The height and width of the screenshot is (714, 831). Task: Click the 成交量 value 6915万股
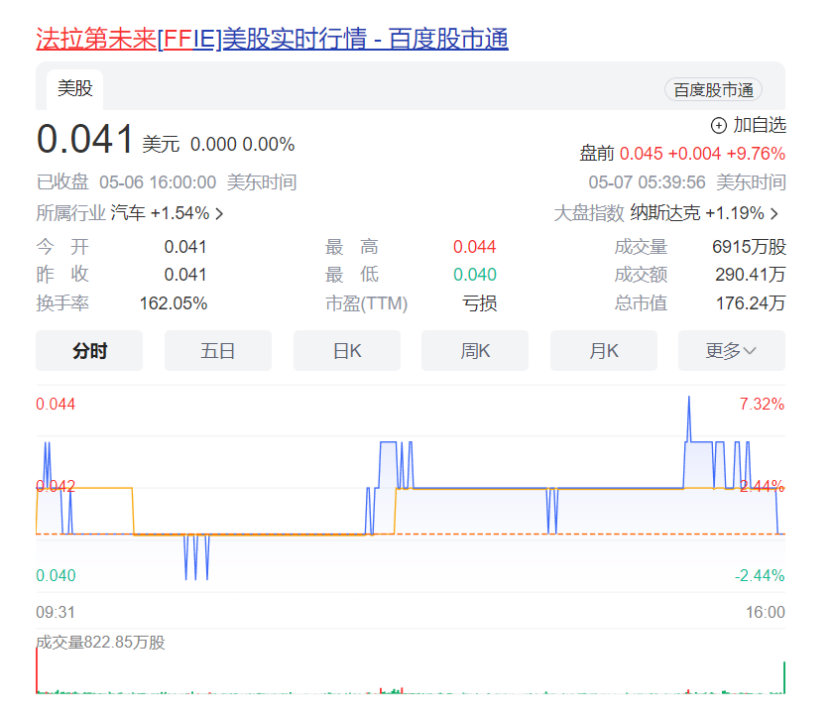click(748, 246)
